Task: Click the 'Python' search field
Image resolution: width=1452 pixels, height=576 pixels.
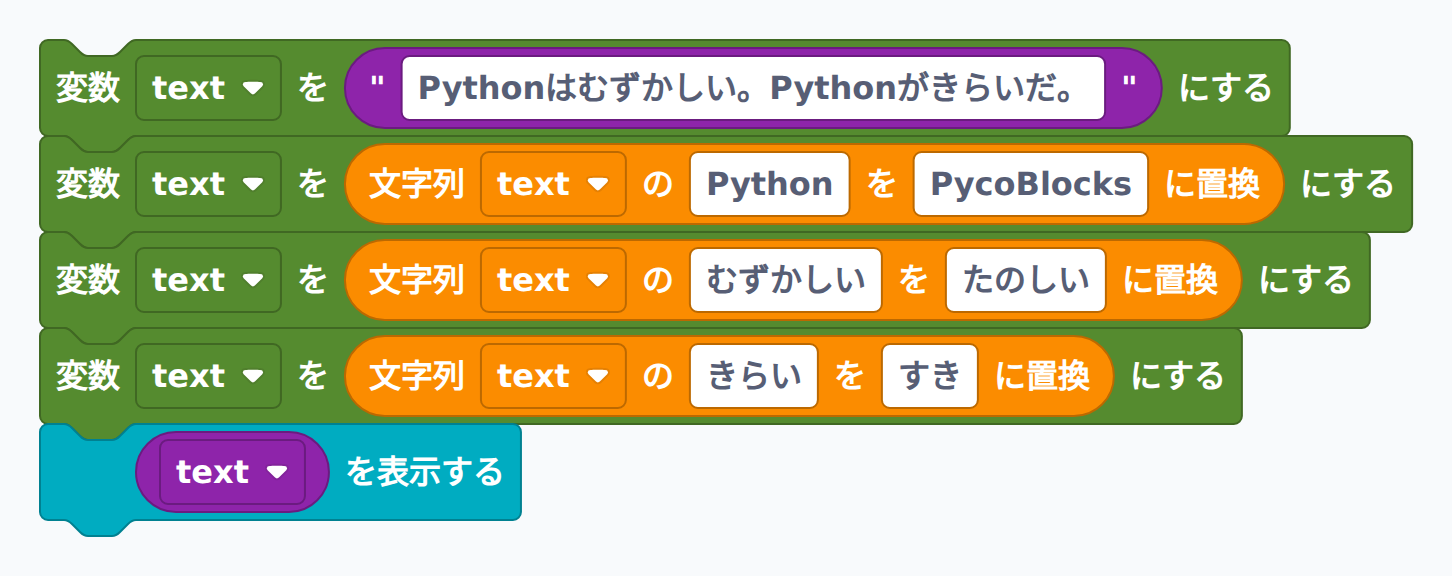Action: tap(770, 184)
